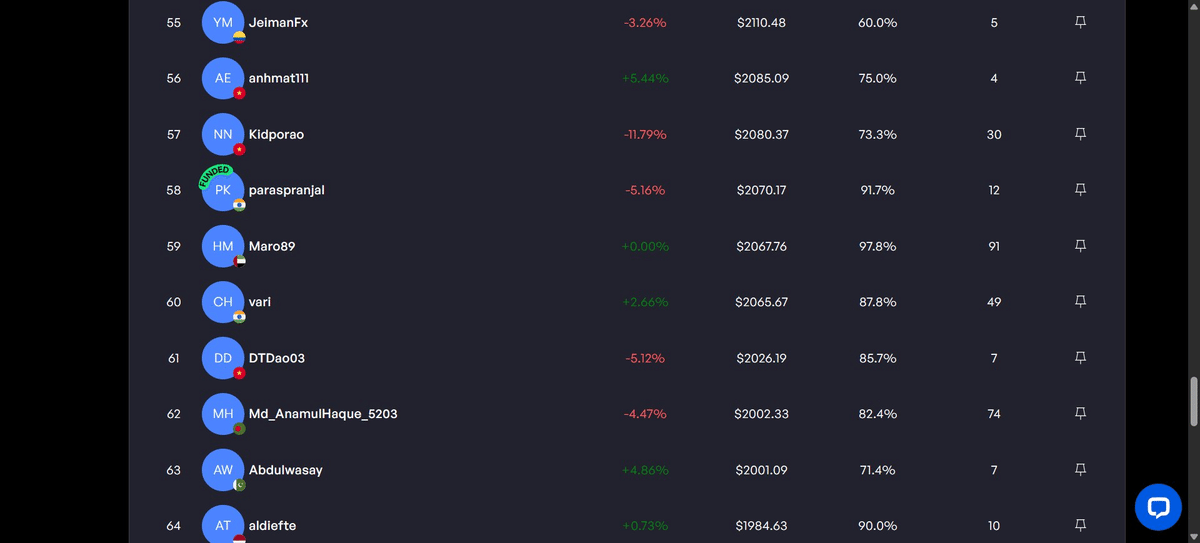
Task: Click the CH avatar of vari
Action: (x=223, y=302)
